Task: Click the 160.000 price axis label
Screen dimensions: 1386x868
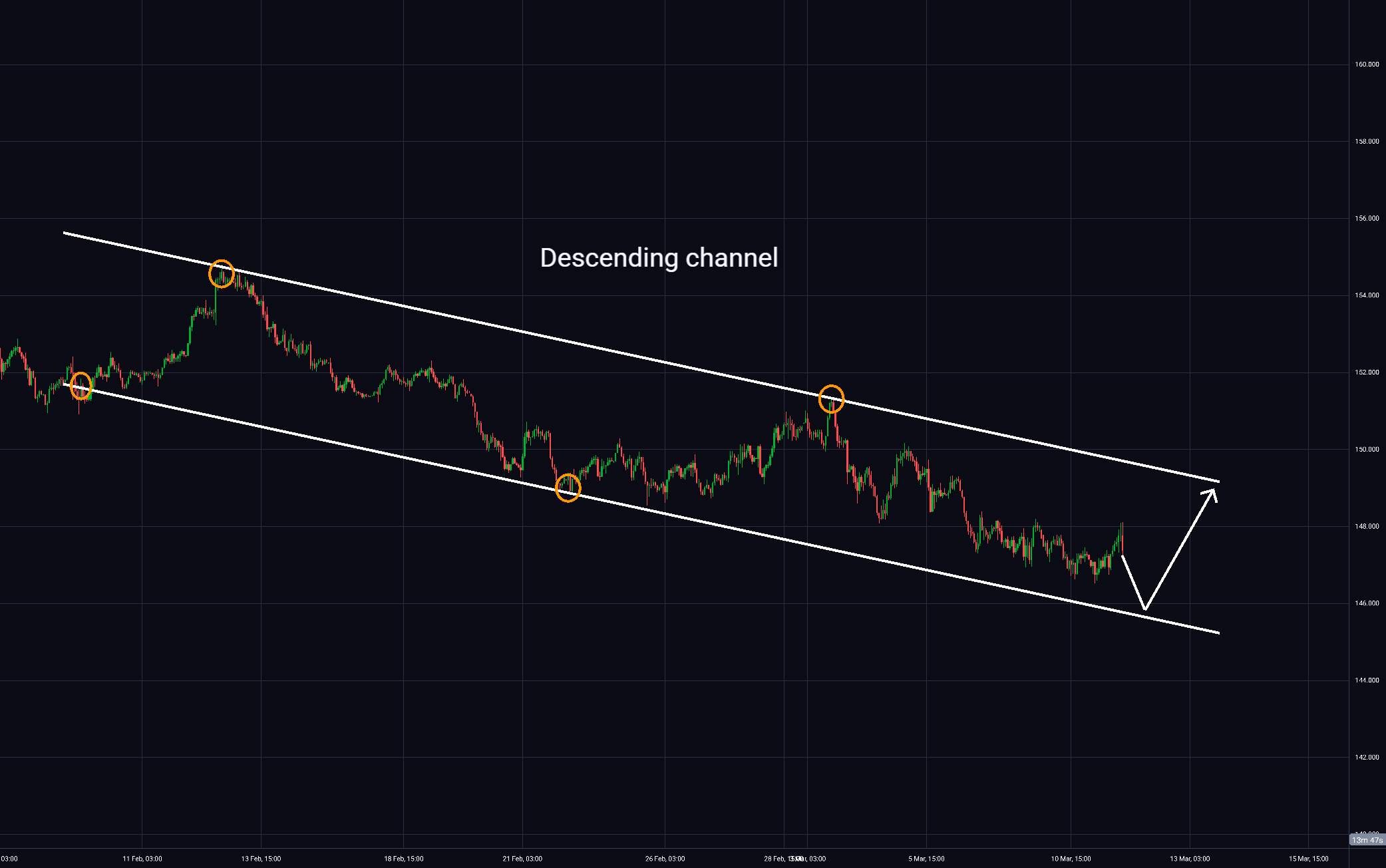Action: (1367, 65)
